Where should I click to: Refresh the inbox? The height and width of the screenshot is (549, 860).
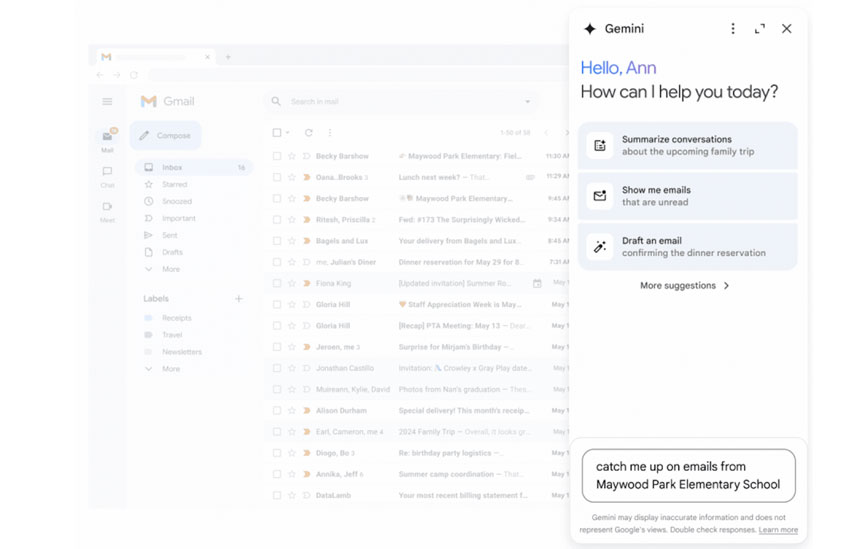pos(309,133)
